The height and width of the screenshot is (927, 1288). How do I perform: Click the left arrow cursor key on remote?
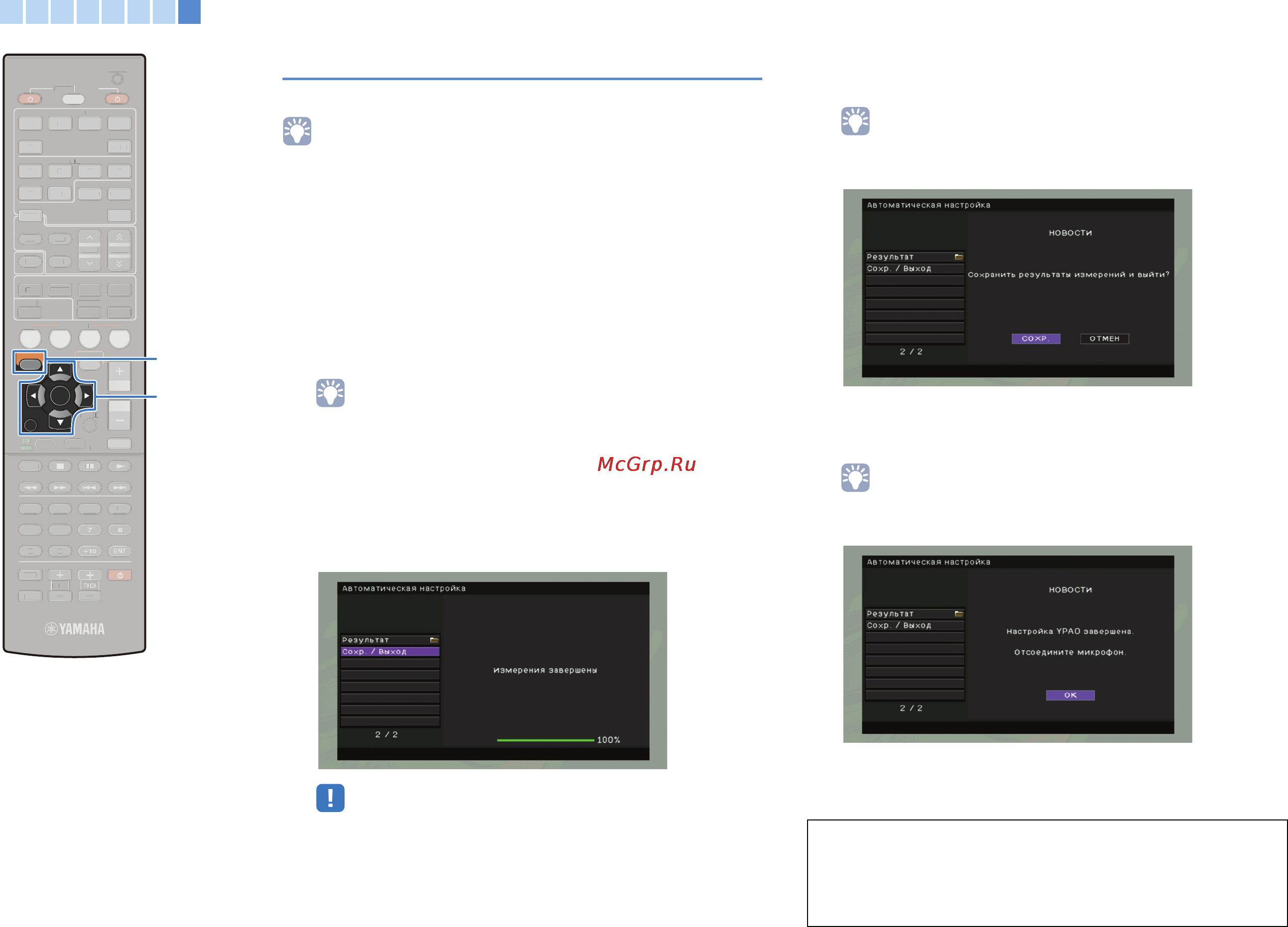pyautogui.click(x=33, y=396)
